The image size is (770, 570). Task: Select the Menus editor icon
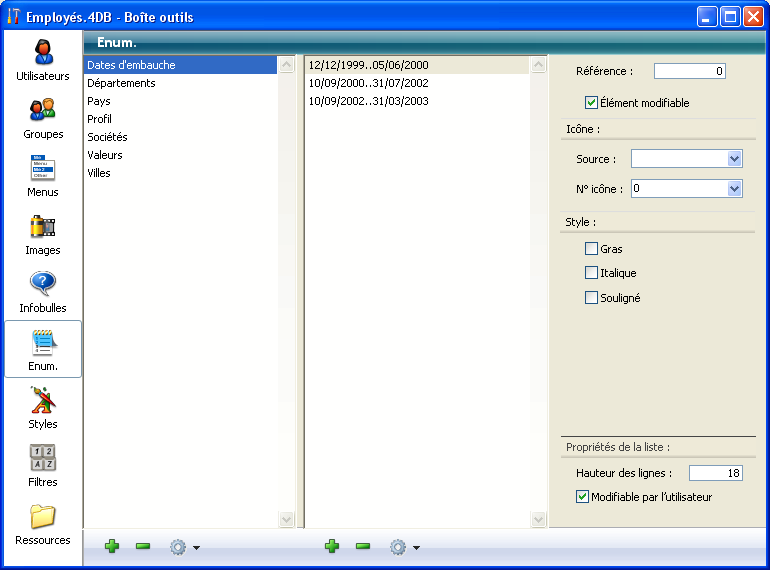point(43,175)
